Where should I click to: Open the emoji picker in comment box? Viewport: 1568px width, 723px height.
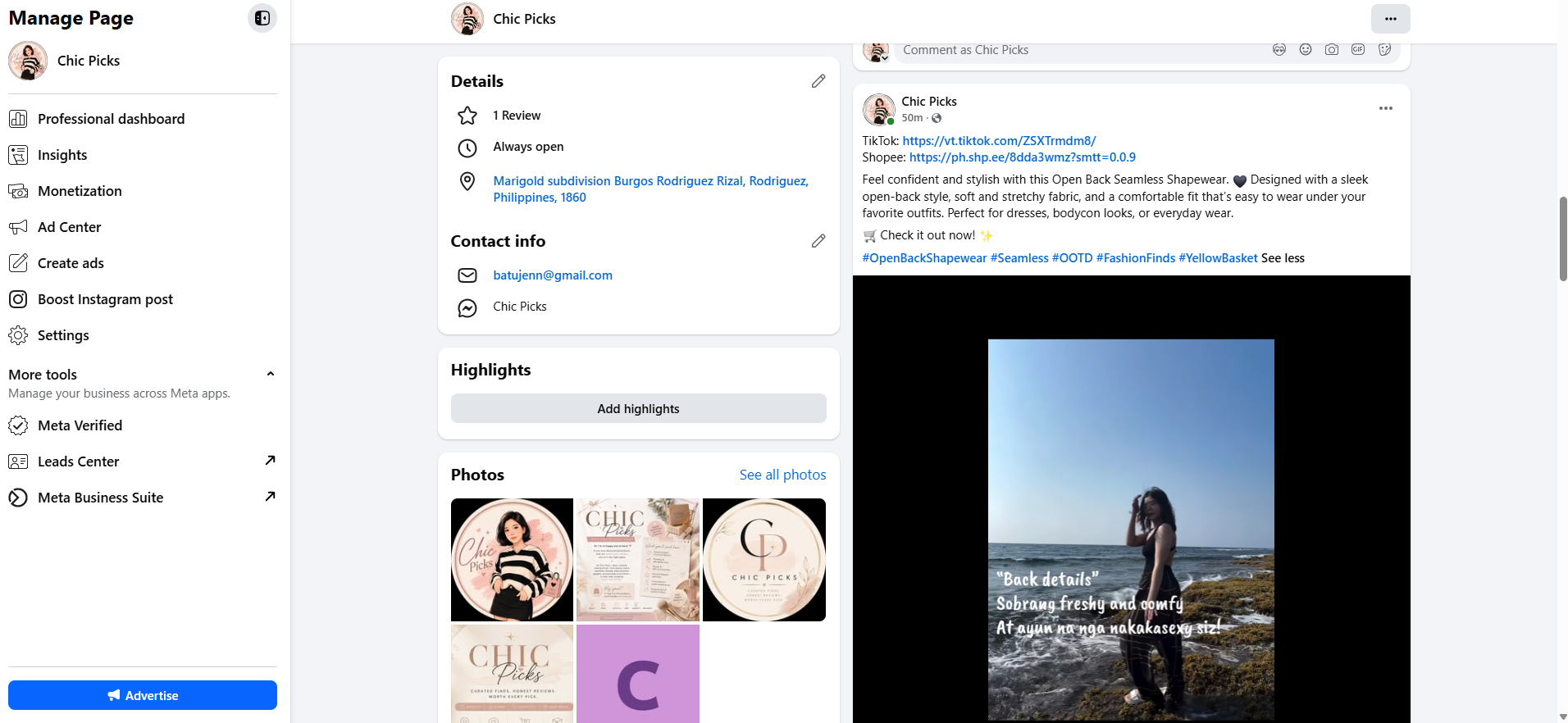(x=1306, y=50)
